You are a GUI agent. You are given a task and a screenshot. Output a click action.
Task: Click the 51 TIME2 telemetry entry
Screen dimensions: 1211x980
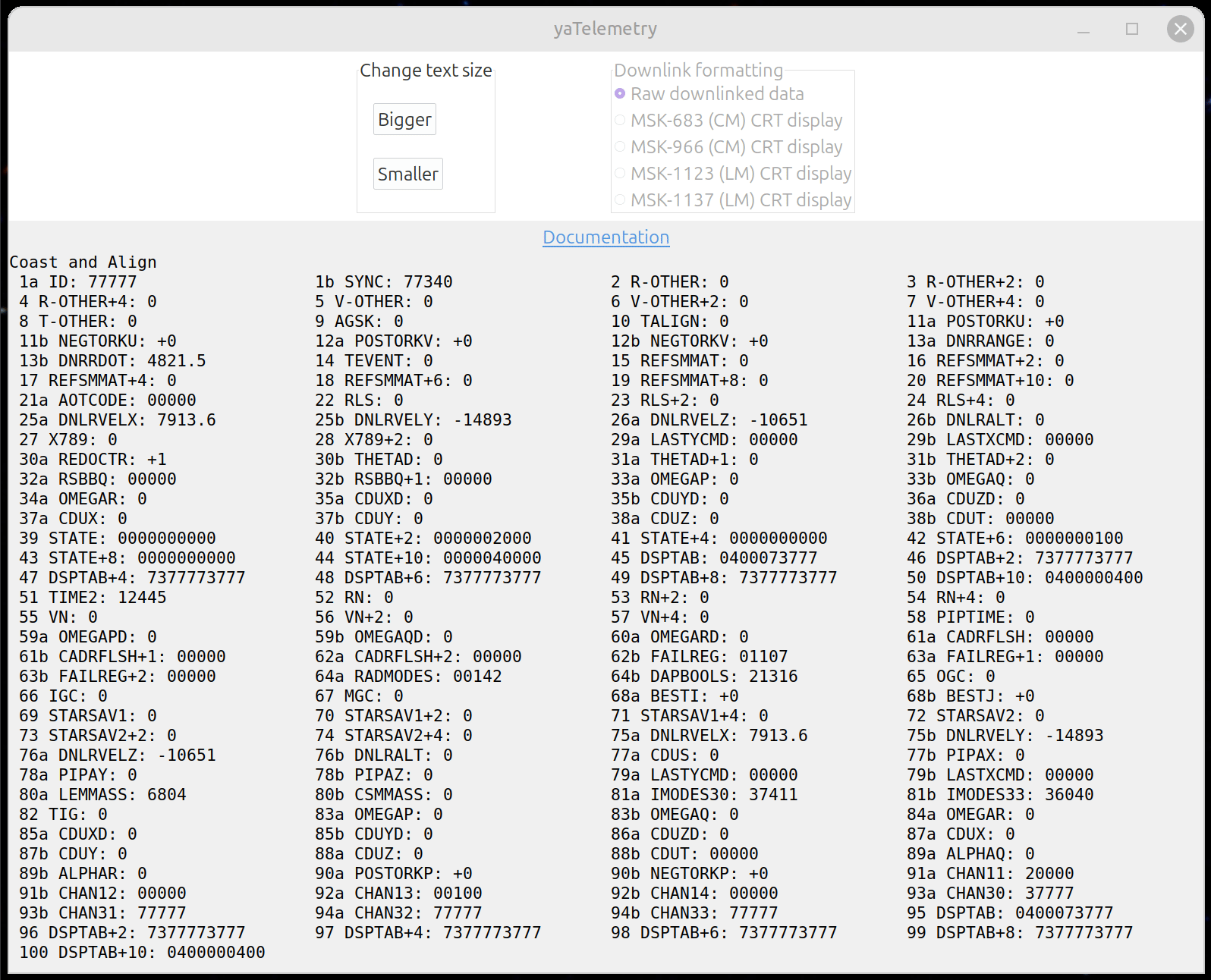(x=93, y=598)
